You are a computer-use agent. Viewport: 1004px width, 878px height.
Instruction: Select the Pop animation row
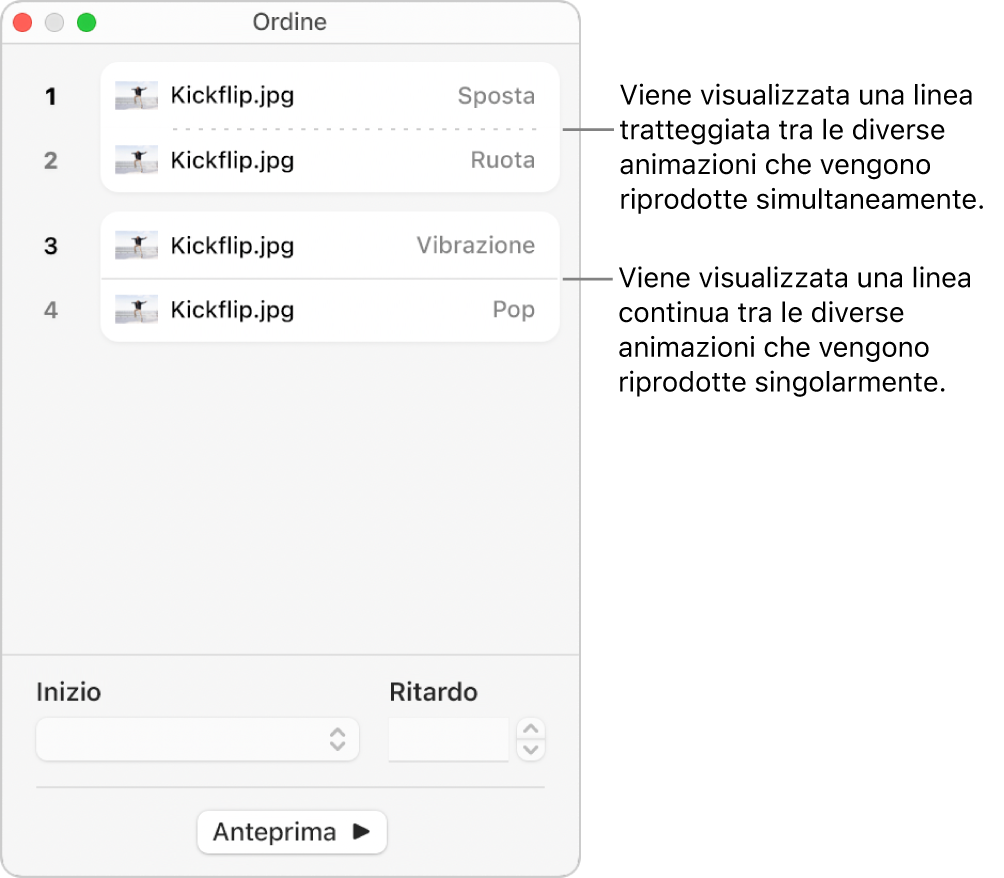click(330, 310)
